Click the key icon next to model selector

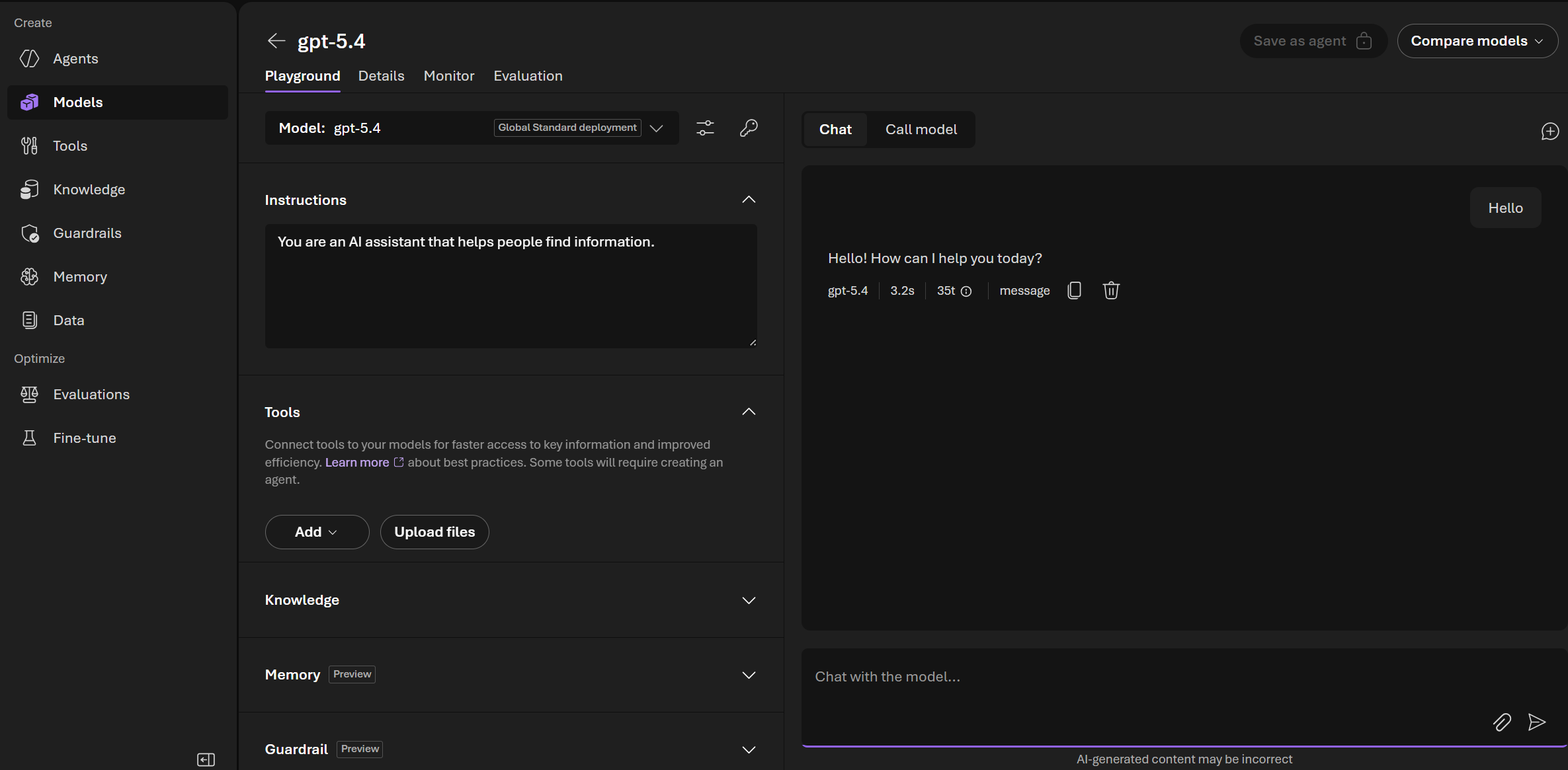coord(749,128)
